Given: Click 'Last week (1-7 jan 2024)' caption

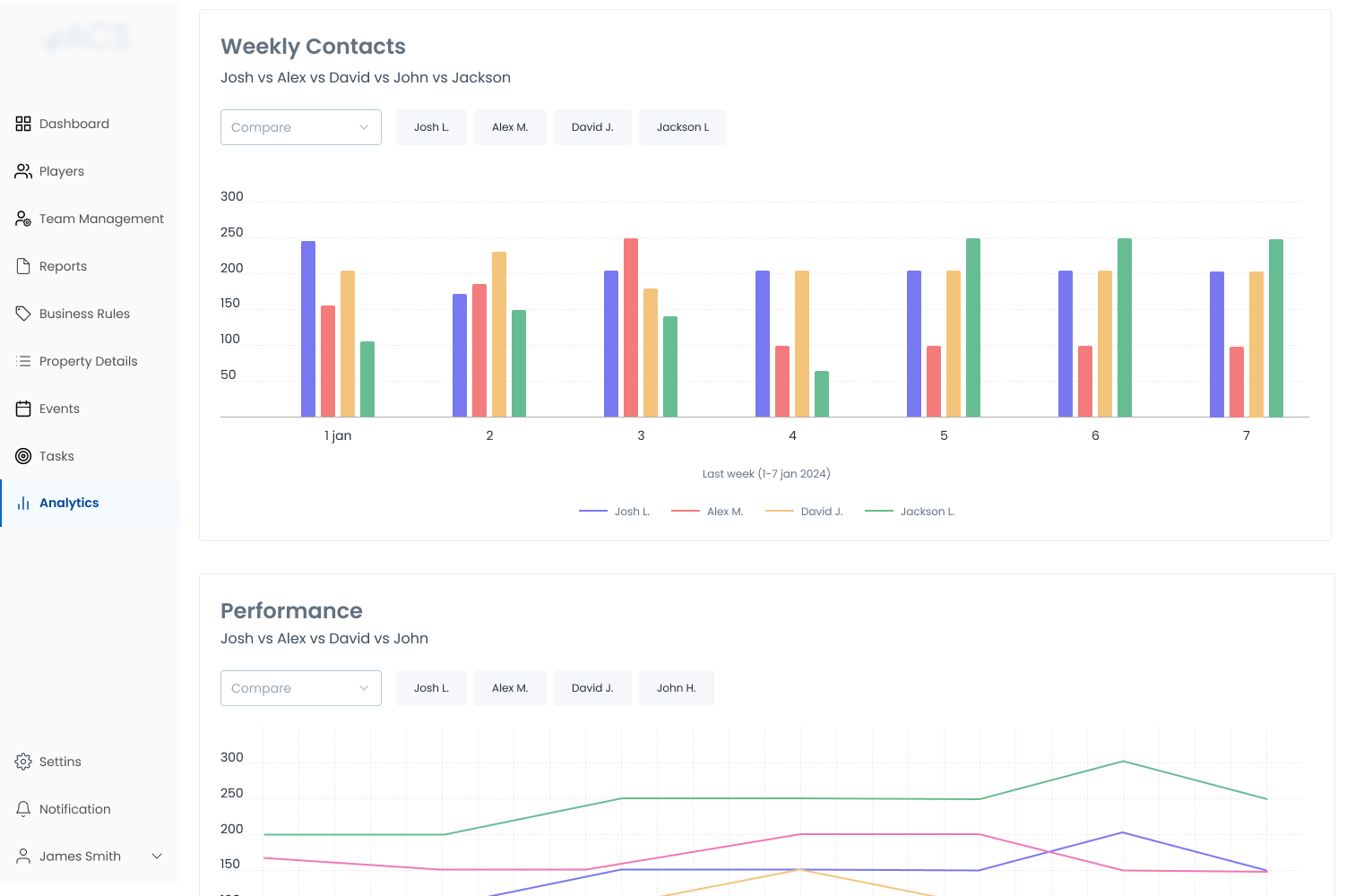Looking at the screenshot, I should (766, 474).
